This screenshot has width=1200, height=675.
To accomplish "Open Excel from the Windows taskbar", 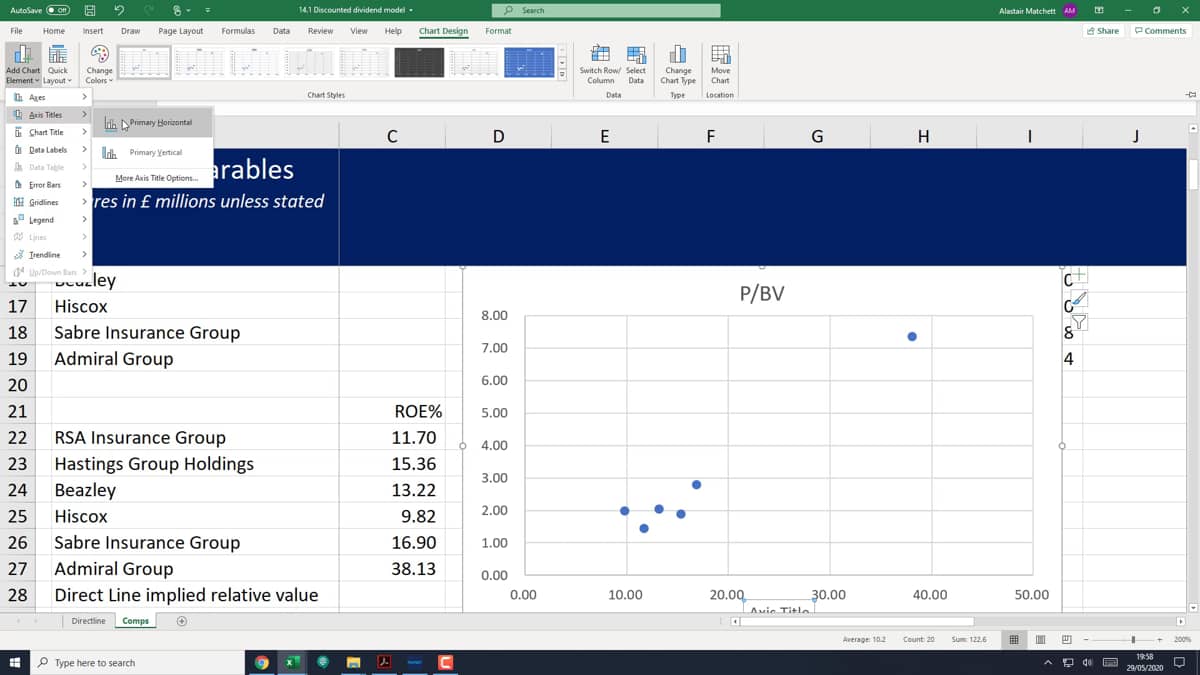I will click(293, 662).
